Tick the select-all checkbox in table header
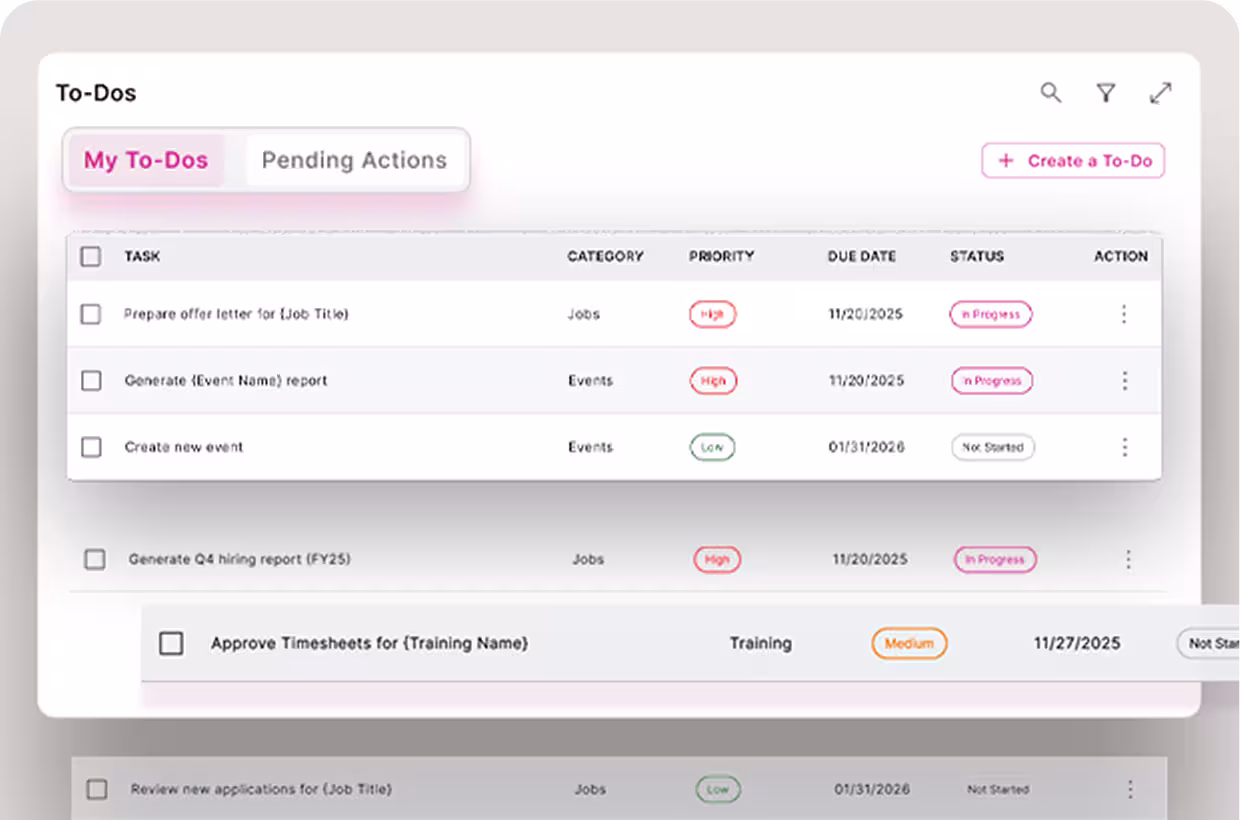This screenshot has width=1240, height=820. [91, 257]
